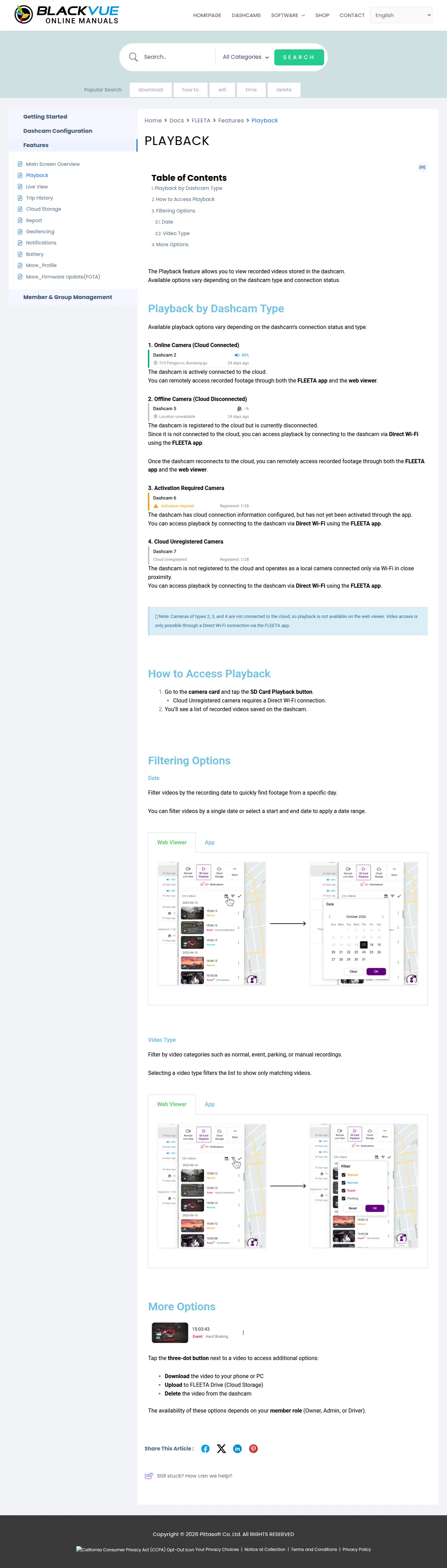Viewport: 447px width, 1568px height.
Task: Click the 'wifi' popular search chip
Action: tap(222, 90)
